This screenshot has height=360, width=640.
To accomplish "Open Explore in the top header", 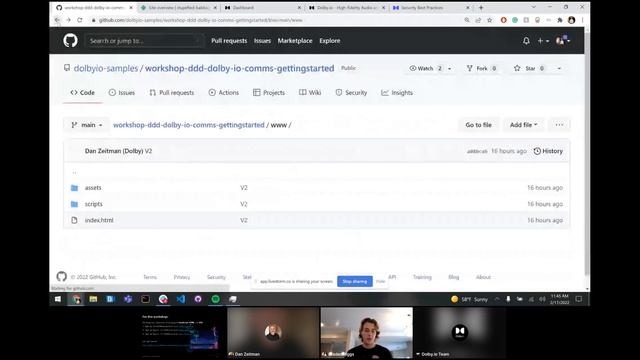I will point(329,41).
